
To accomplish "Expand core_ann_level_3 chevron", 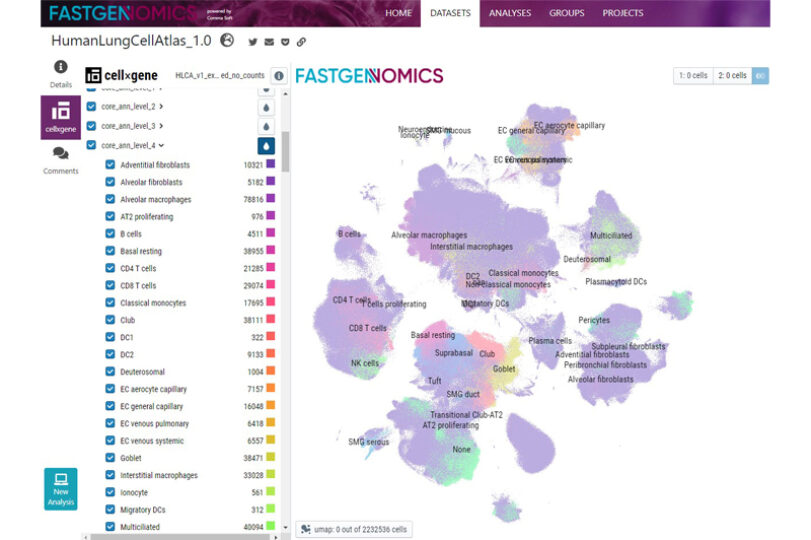I will pyautogui.click(x=161, y=126).
